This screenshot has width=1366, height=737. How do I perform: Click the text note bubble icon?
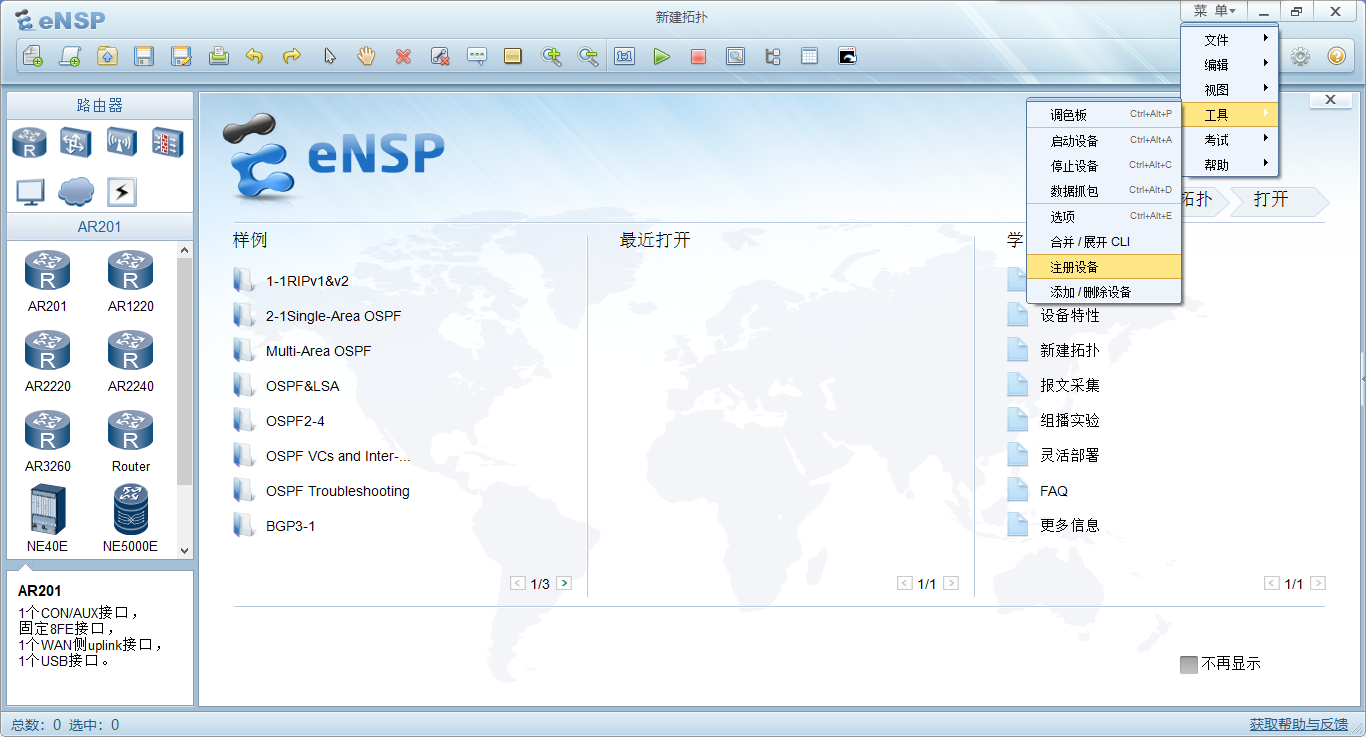tap(477, 57)
